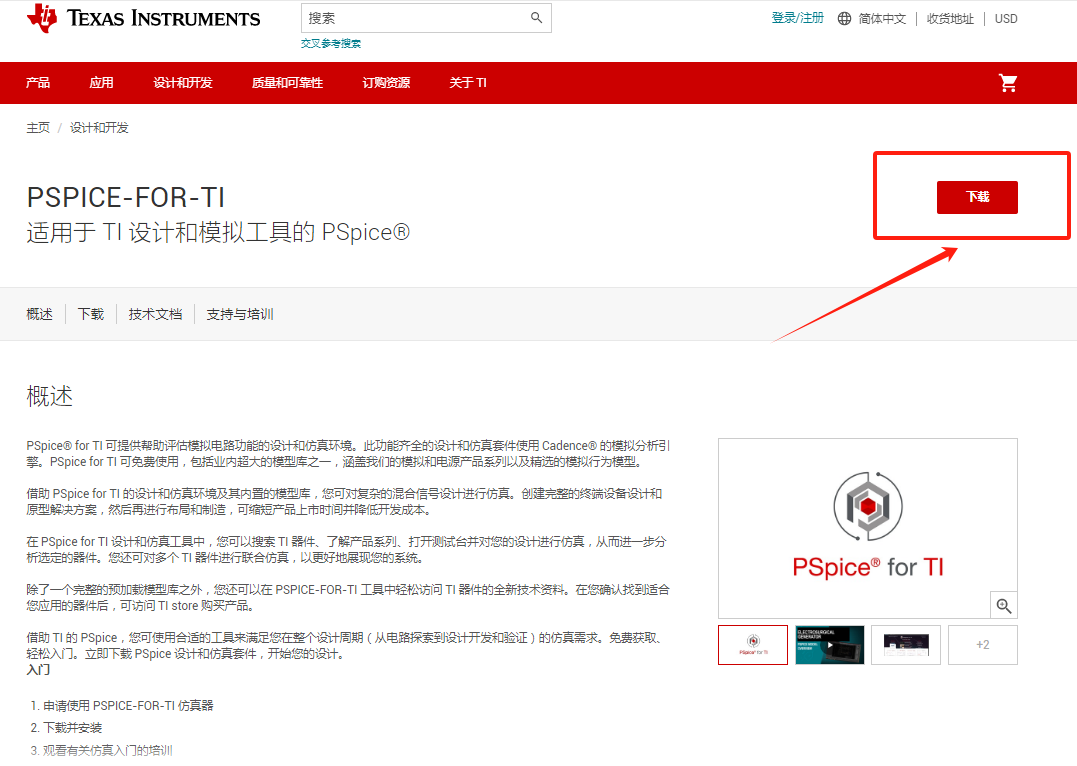
Task: Switch to the 概述 tab
Action: [x=39, y=314]
